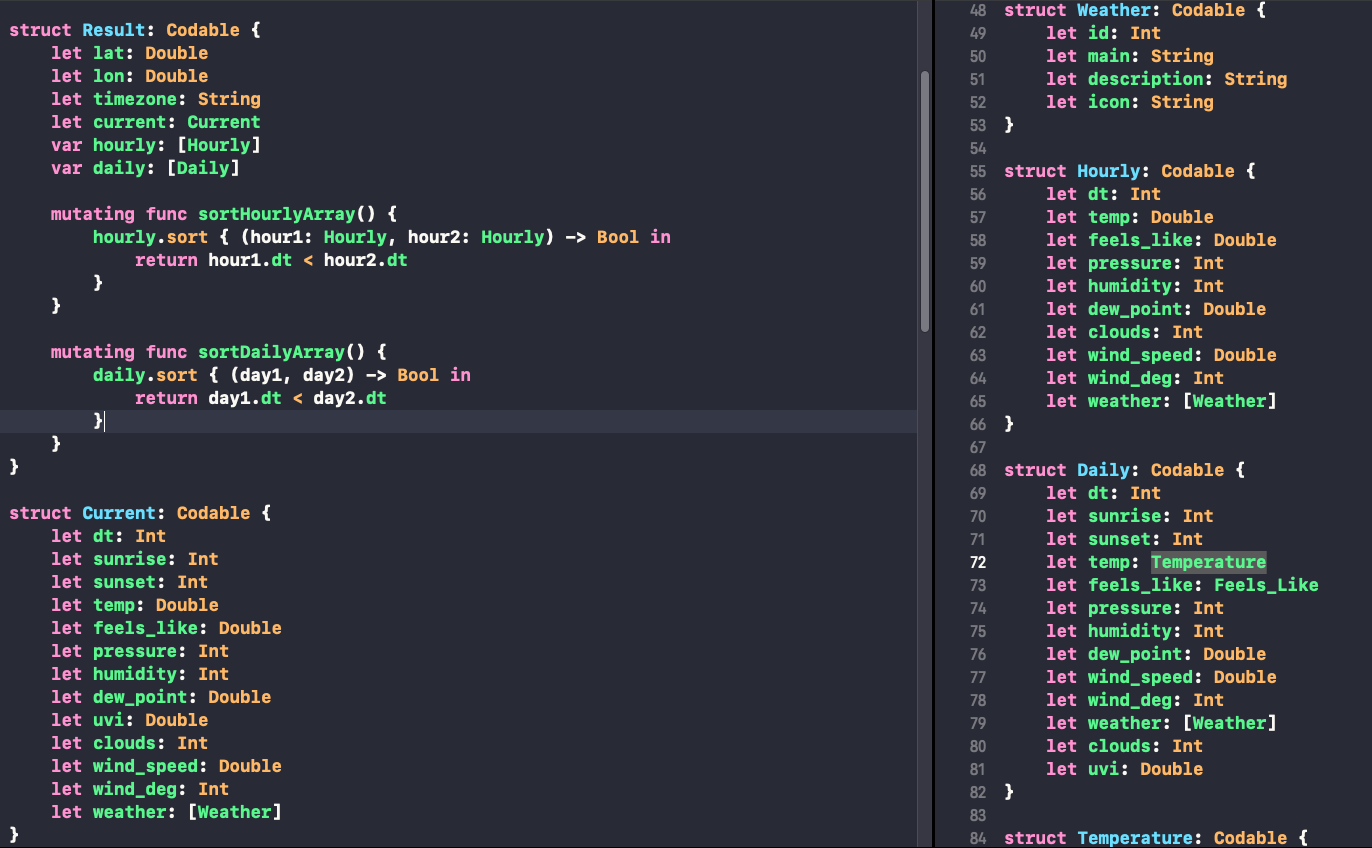Image resolution: width=1372 pixels, height=848 pixels.
Task: Click 'clouds' property in the Current struct
Action: [124, 743]
